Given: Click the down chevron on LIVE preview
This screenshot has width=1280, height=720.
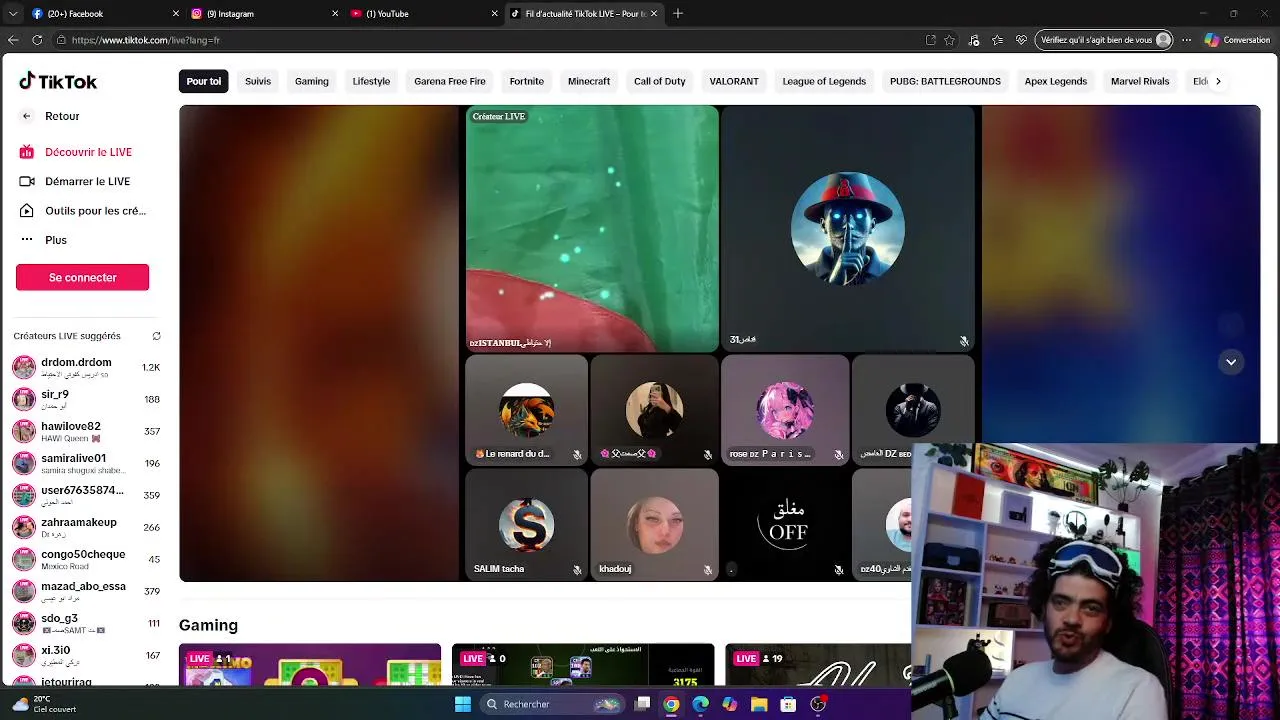Looking at the screenshot, I should click(1231, 362).
